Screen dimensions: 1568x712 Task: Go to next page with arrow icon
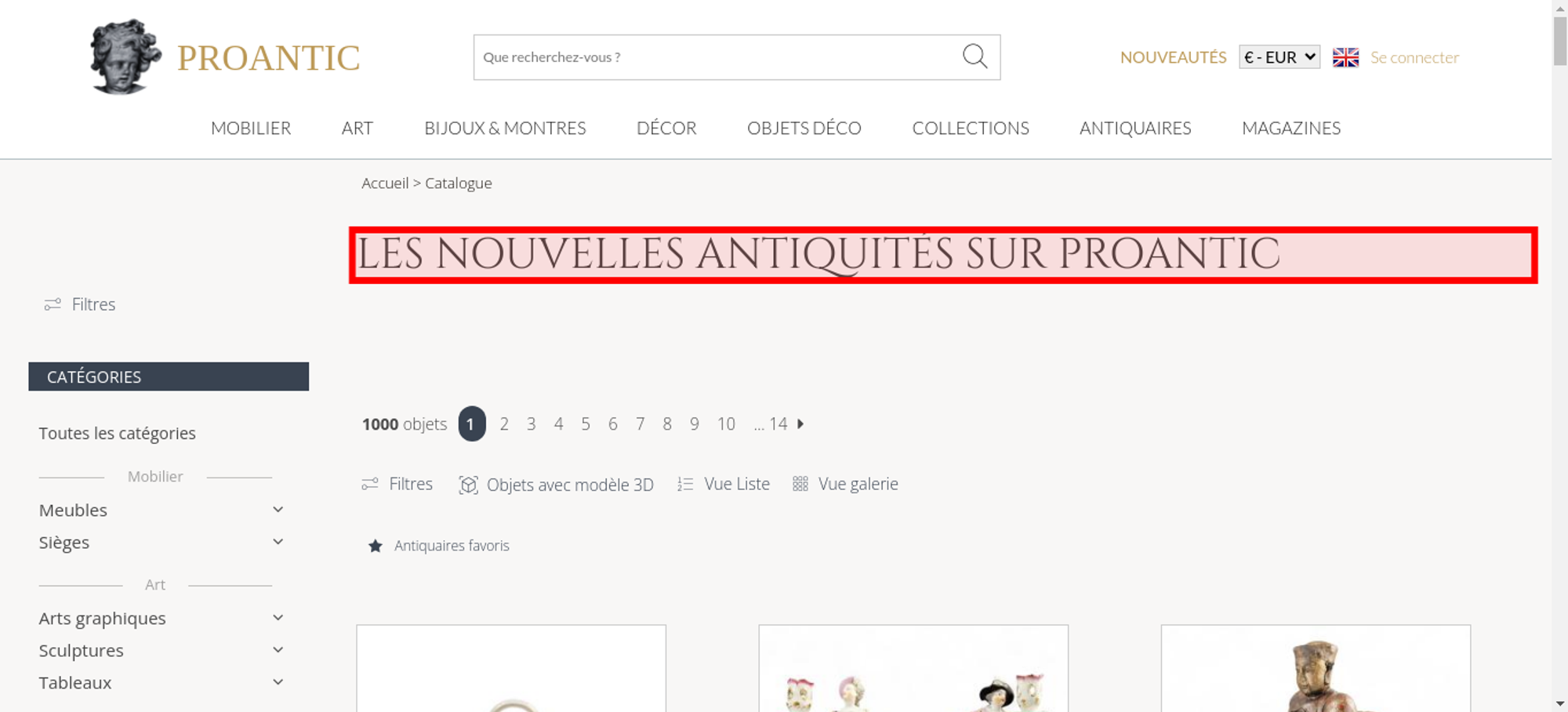point(800,423)
